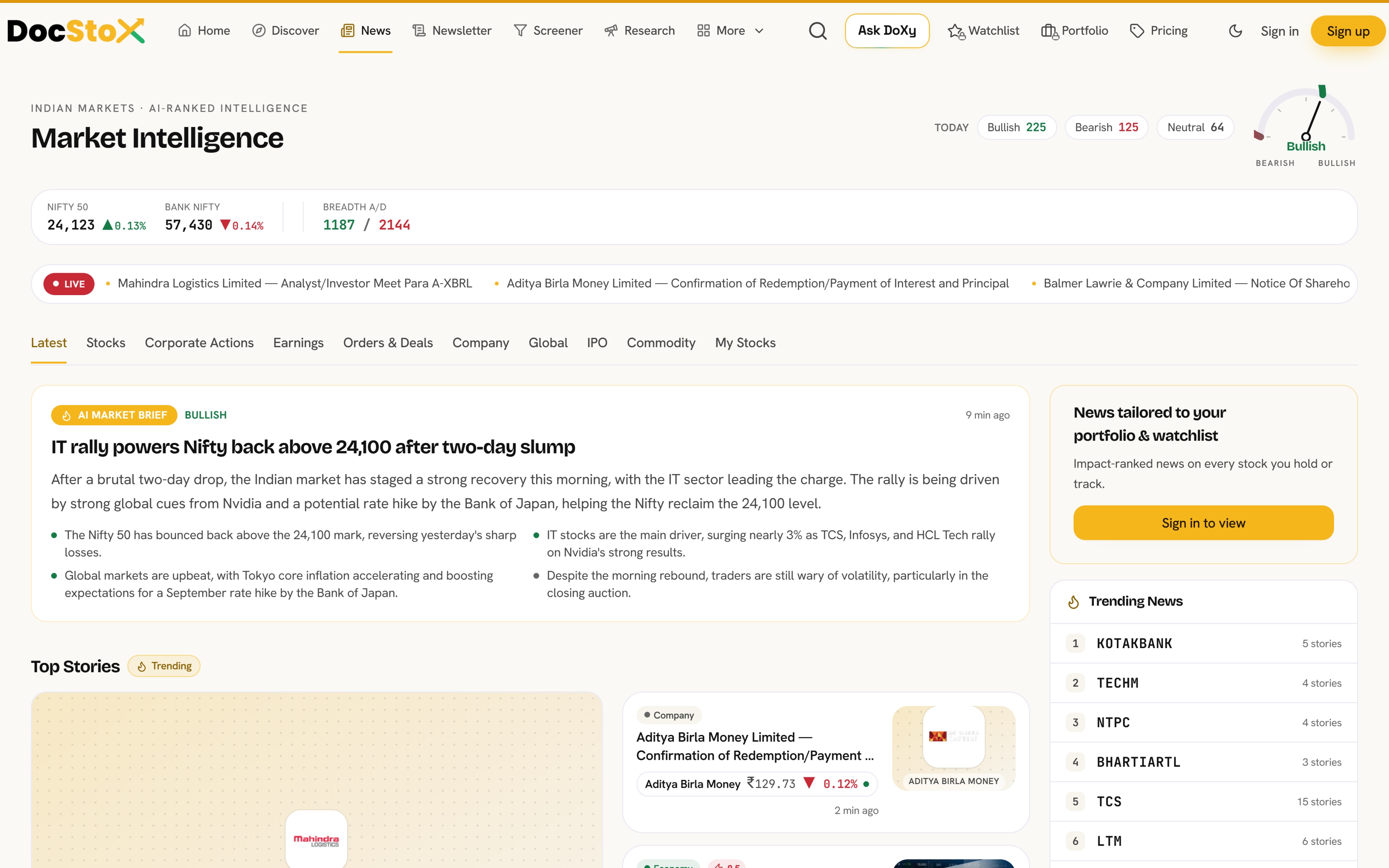Viewport: 1389px width, 868px height.
Task: Open BHARTIARTL trending row
Action: (1203, 762)
